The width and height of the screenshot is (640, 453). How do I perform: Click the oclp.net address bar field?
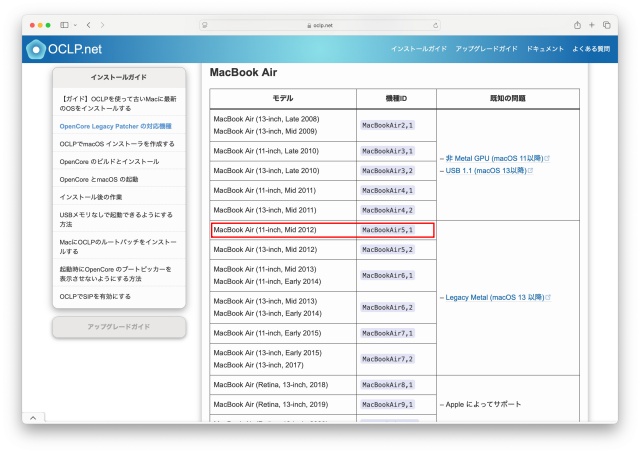pos(320,24)
